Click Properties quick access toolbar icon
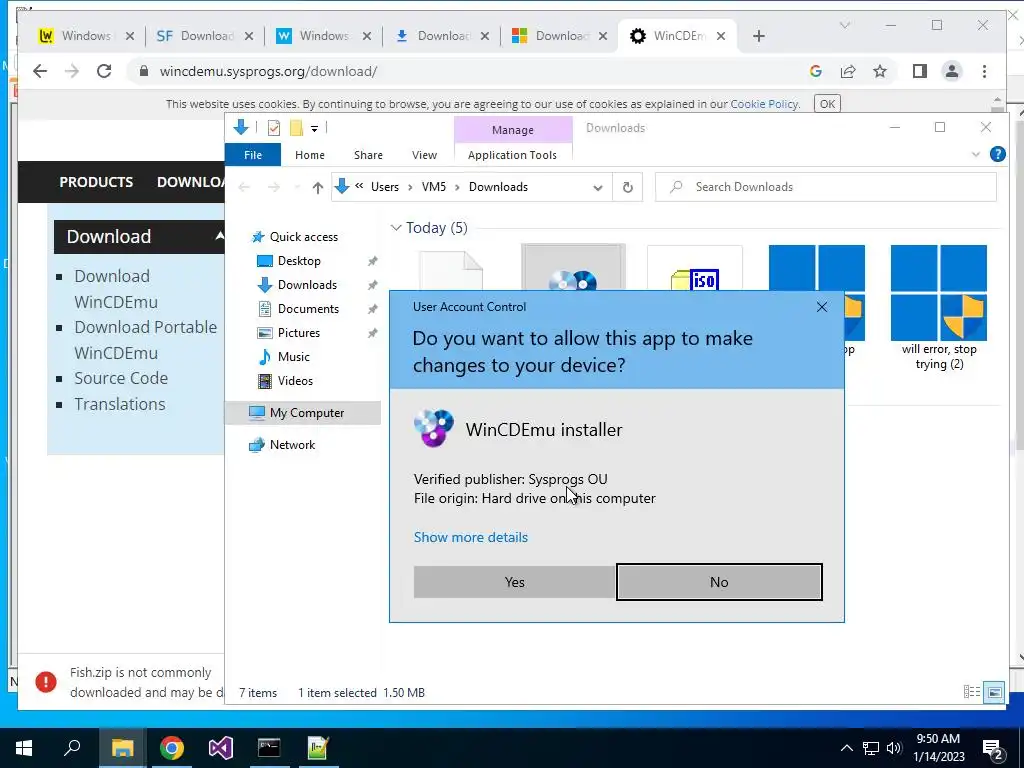Viewport: 1024px width, 768px height. pyautogui.click(x=274, y=127)
